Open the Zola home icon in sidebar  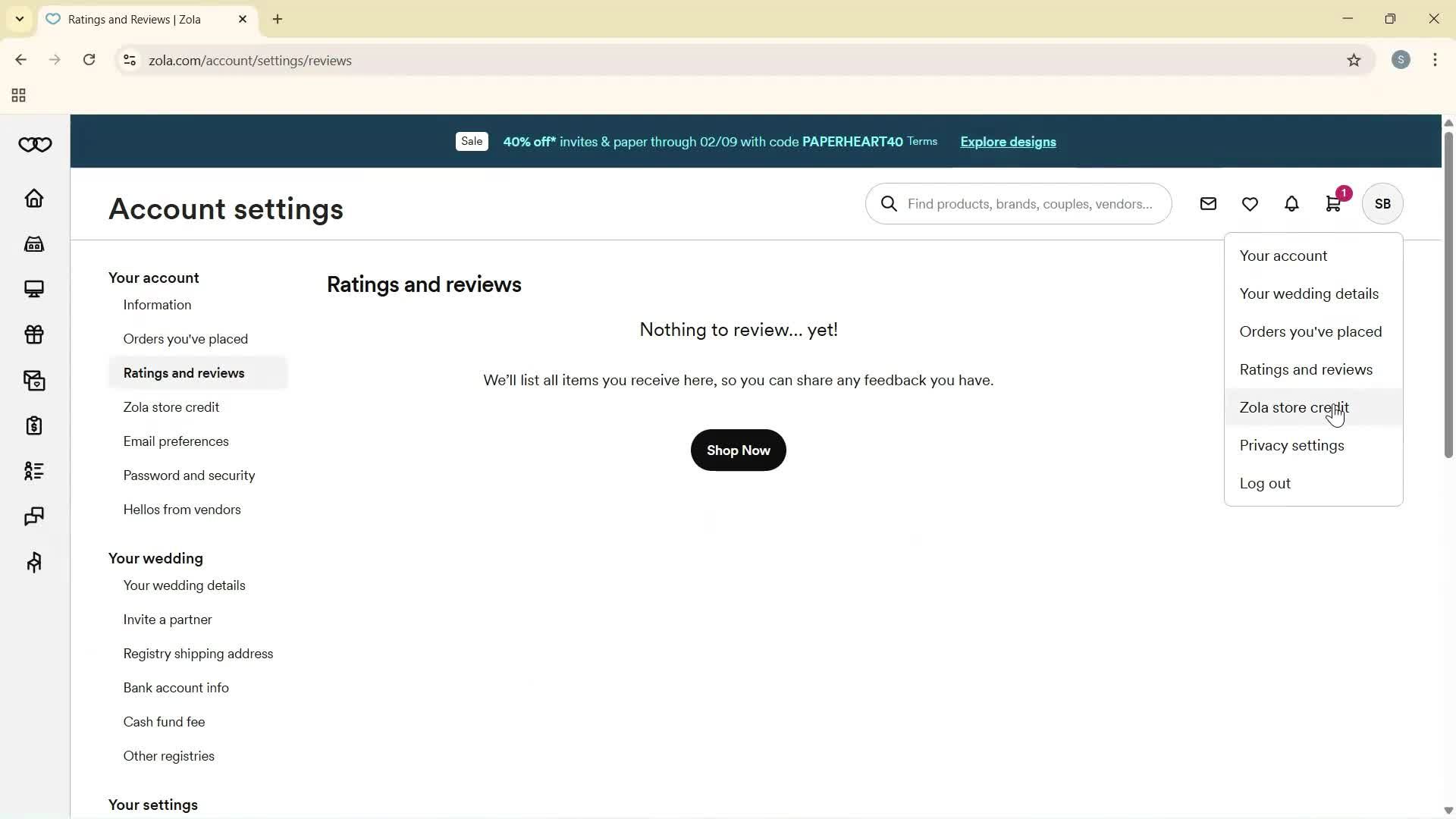coord(34,198)
